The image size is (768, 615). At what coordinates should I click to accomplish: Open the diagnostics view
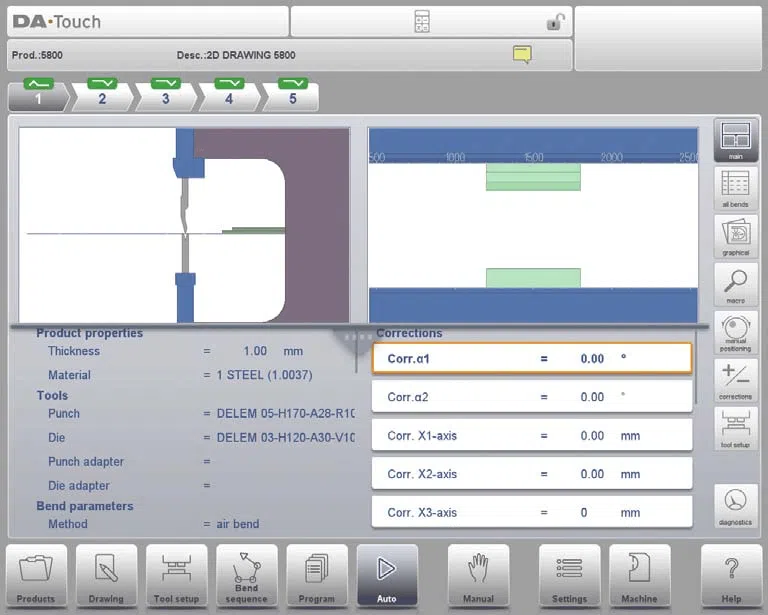736,506
